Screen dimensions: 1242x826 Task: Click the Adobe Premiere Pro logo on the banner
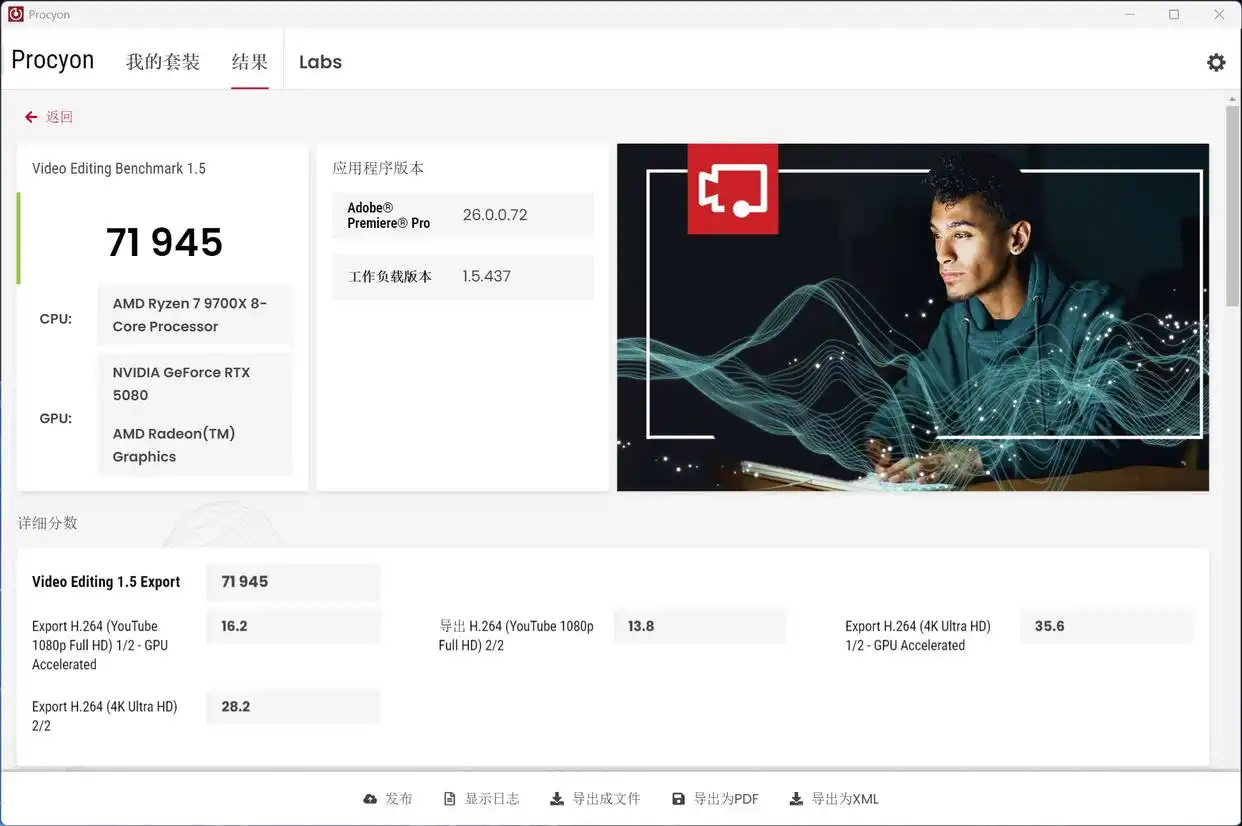732,189
